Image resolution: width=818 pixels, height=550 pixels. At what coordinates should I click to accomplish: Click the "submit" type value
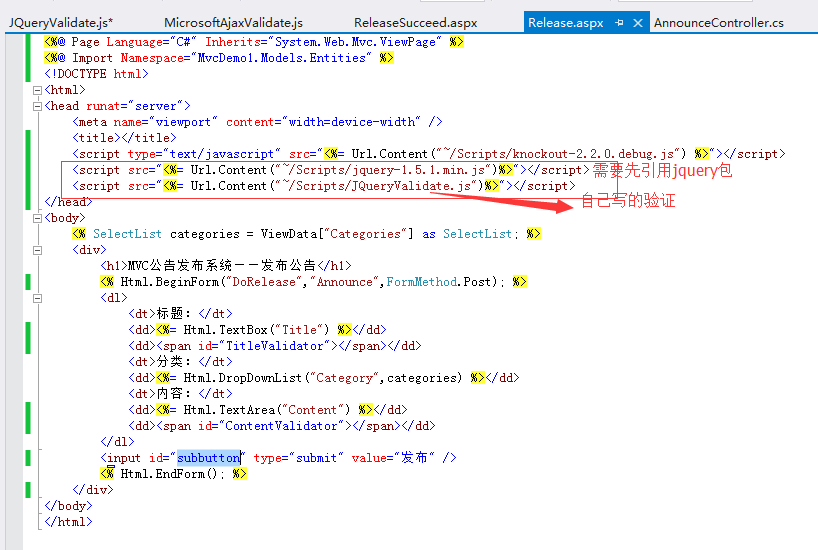[x=317, y=458]
